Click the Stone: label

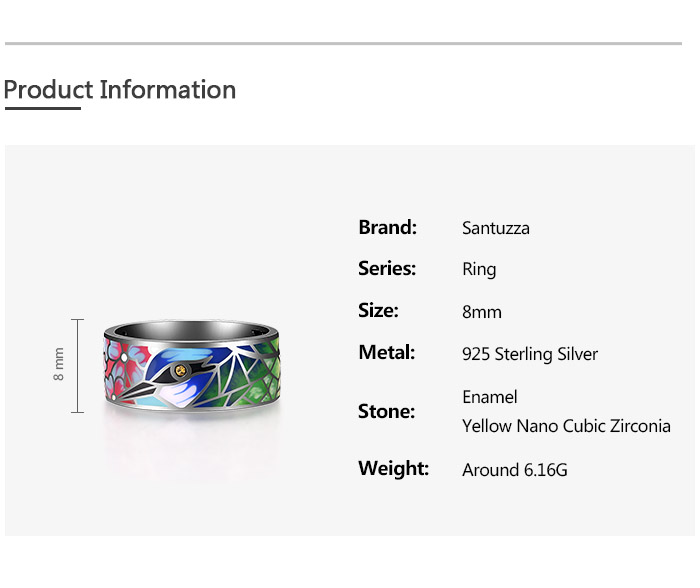coord(386,411)
